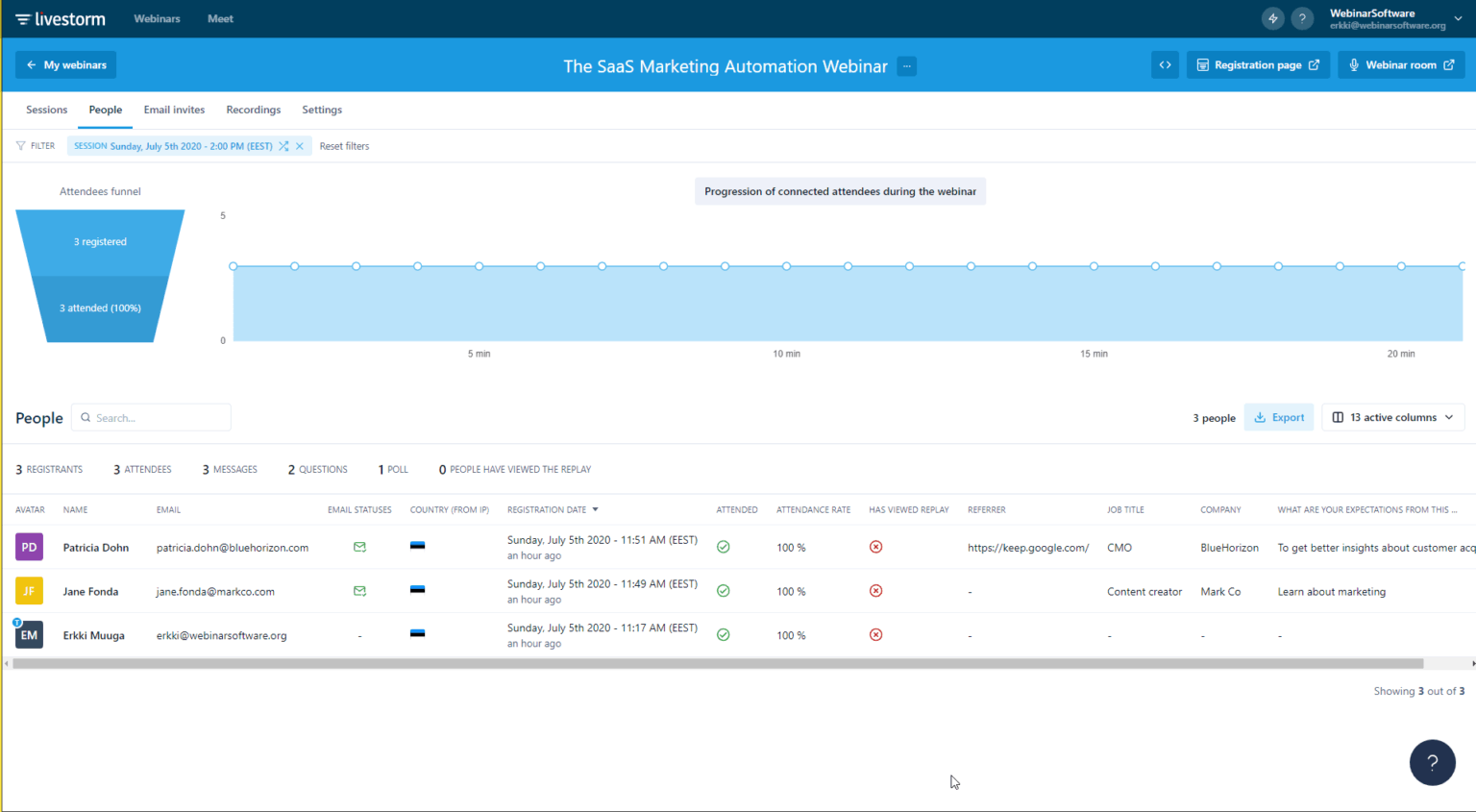
Task: Go back to My webinars
Action: tap(66, 65)
